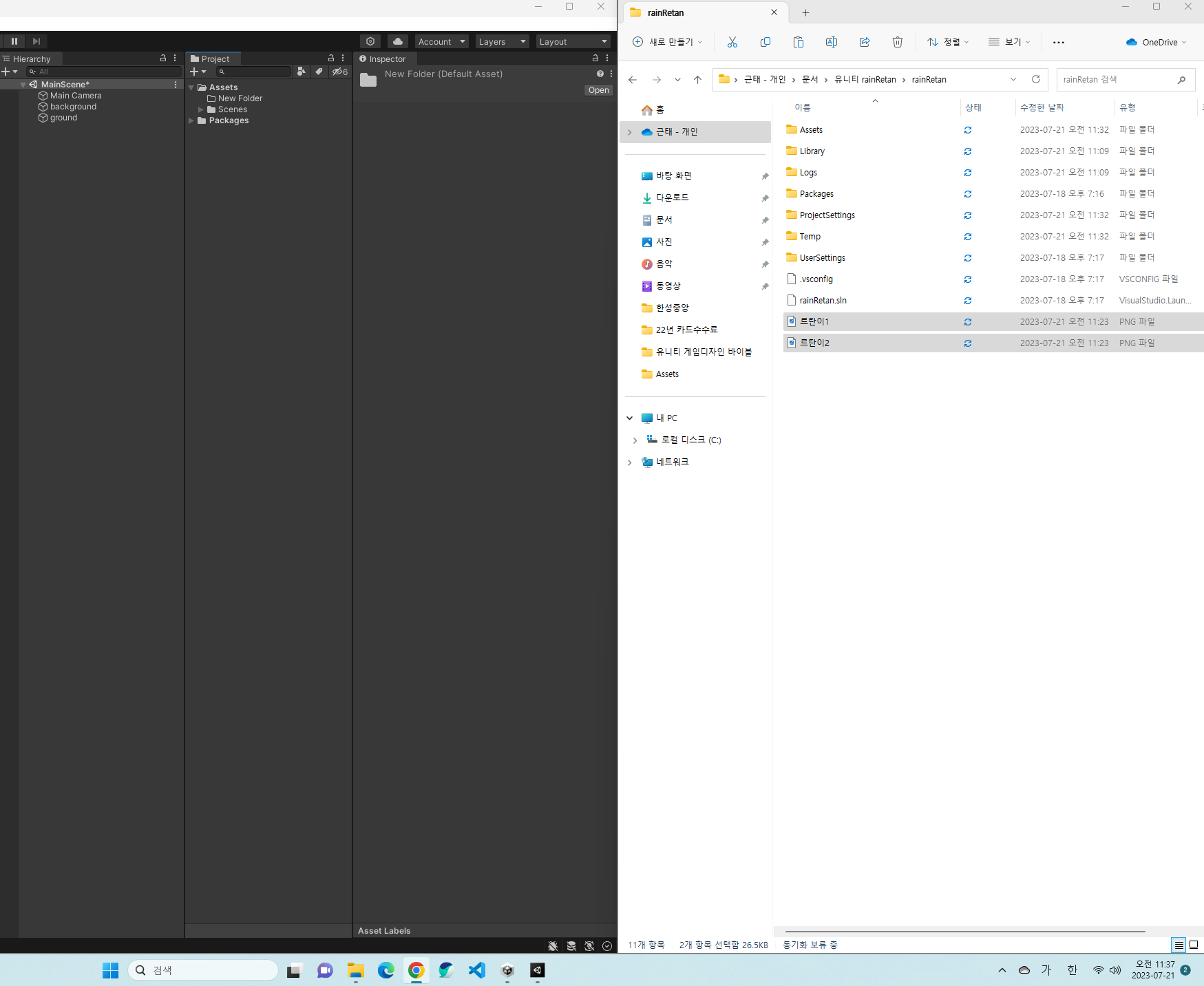Open the Inspector panel more options menu
The width and height of the screenshot is (1204, 986).
(x=607, y=58)
